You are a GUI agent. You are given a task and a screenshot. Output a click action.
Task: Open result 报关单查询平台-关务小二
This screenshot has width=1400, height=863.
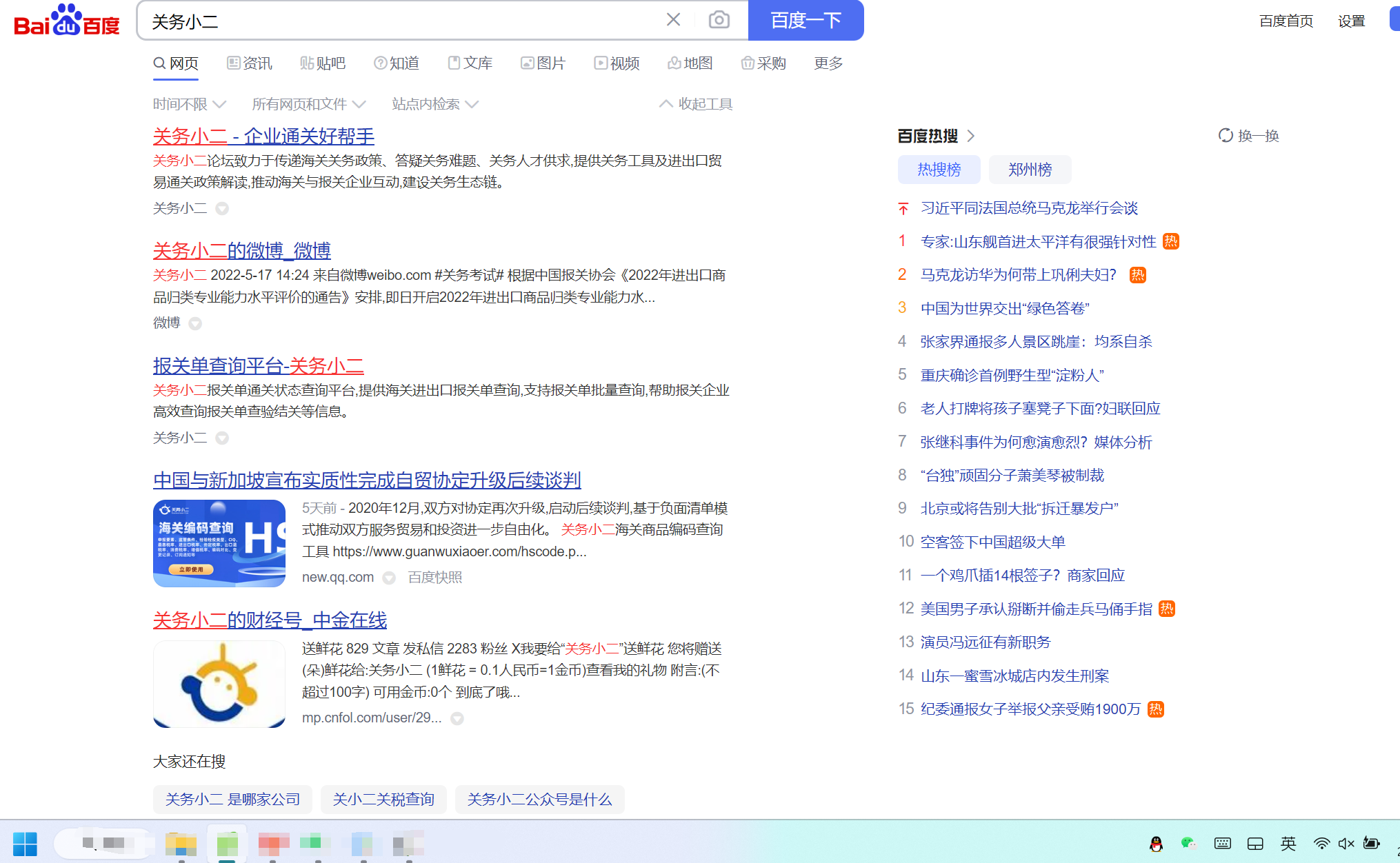[259, 365]
